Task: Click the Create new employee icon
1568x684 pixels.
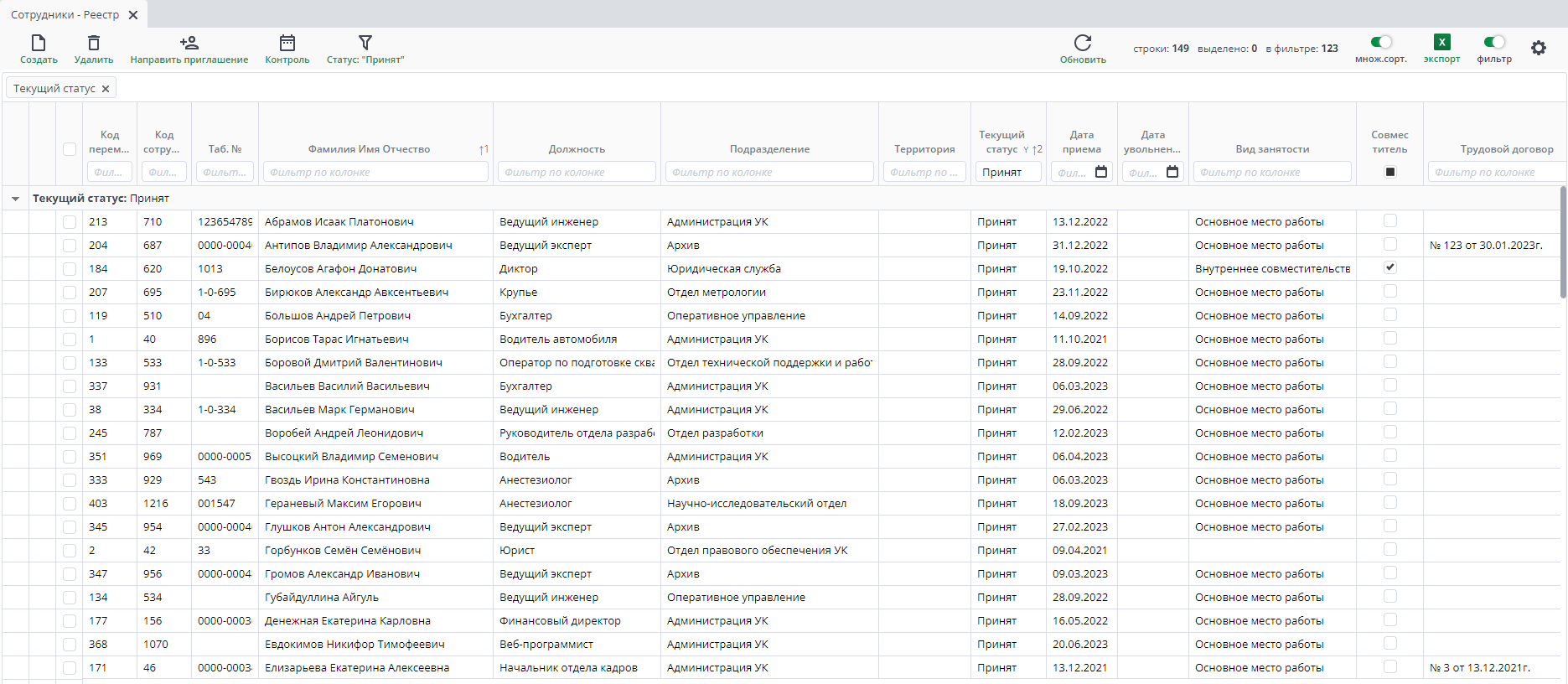Action: pyautogui.click(x=39, y=43)
